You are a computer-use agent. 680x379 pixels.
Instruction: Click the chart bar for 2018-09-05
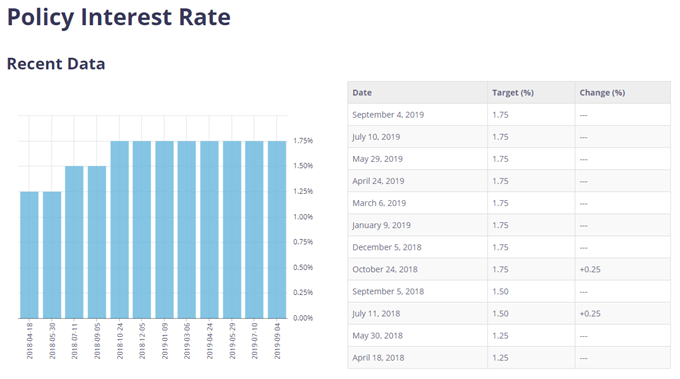pos(97,242)
